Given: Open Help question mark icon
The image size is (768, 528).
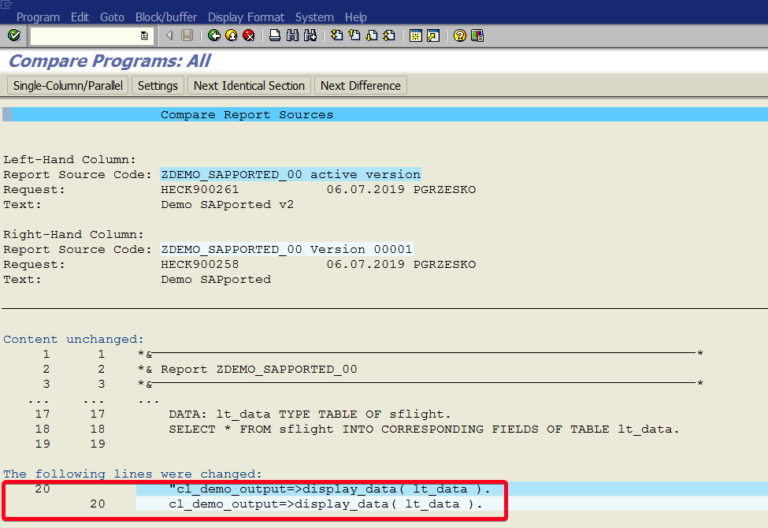Looking at the screenshot, I should 459,35.
